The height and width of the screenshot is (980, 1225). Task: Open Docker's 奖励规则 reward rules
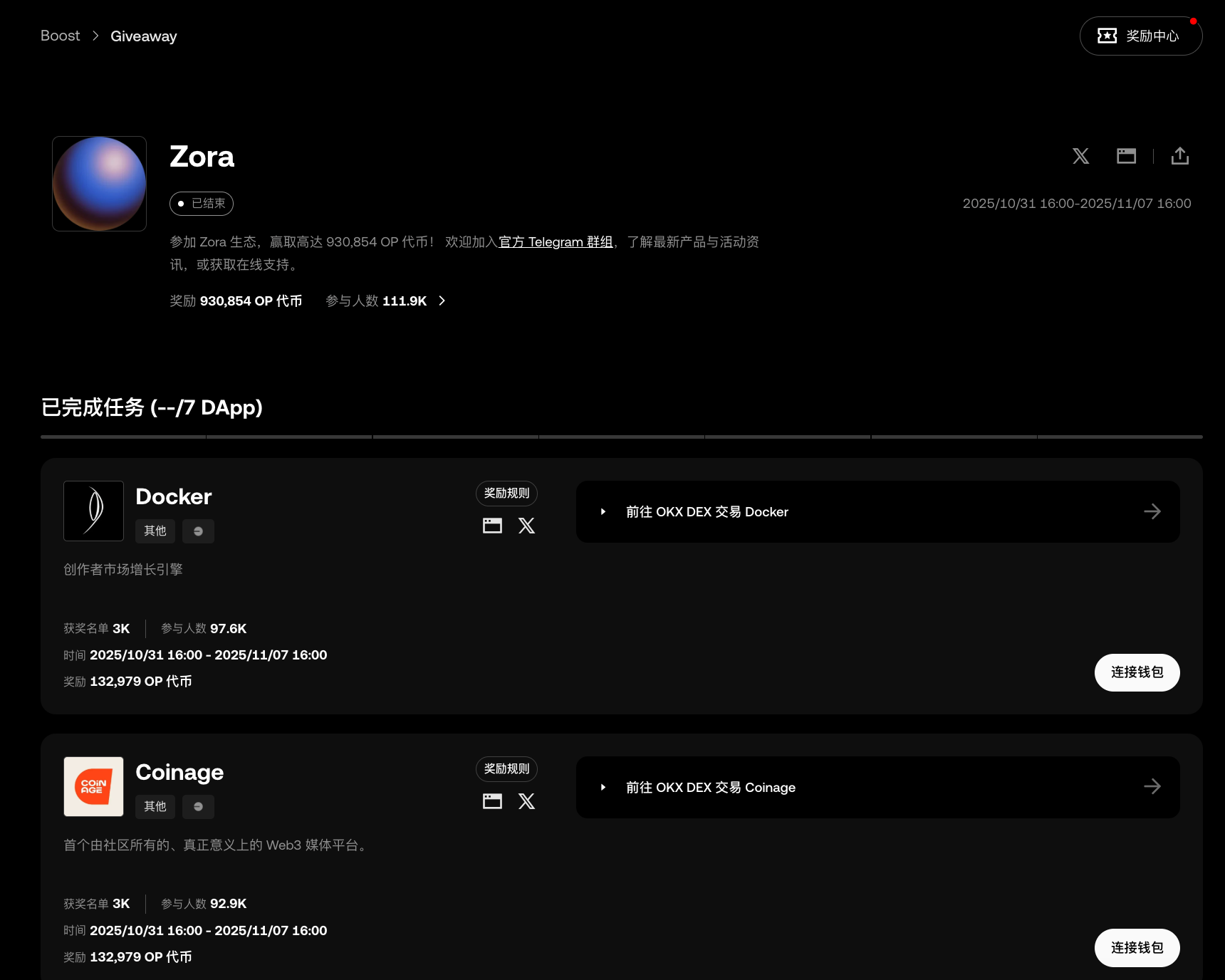pos(506,493)
